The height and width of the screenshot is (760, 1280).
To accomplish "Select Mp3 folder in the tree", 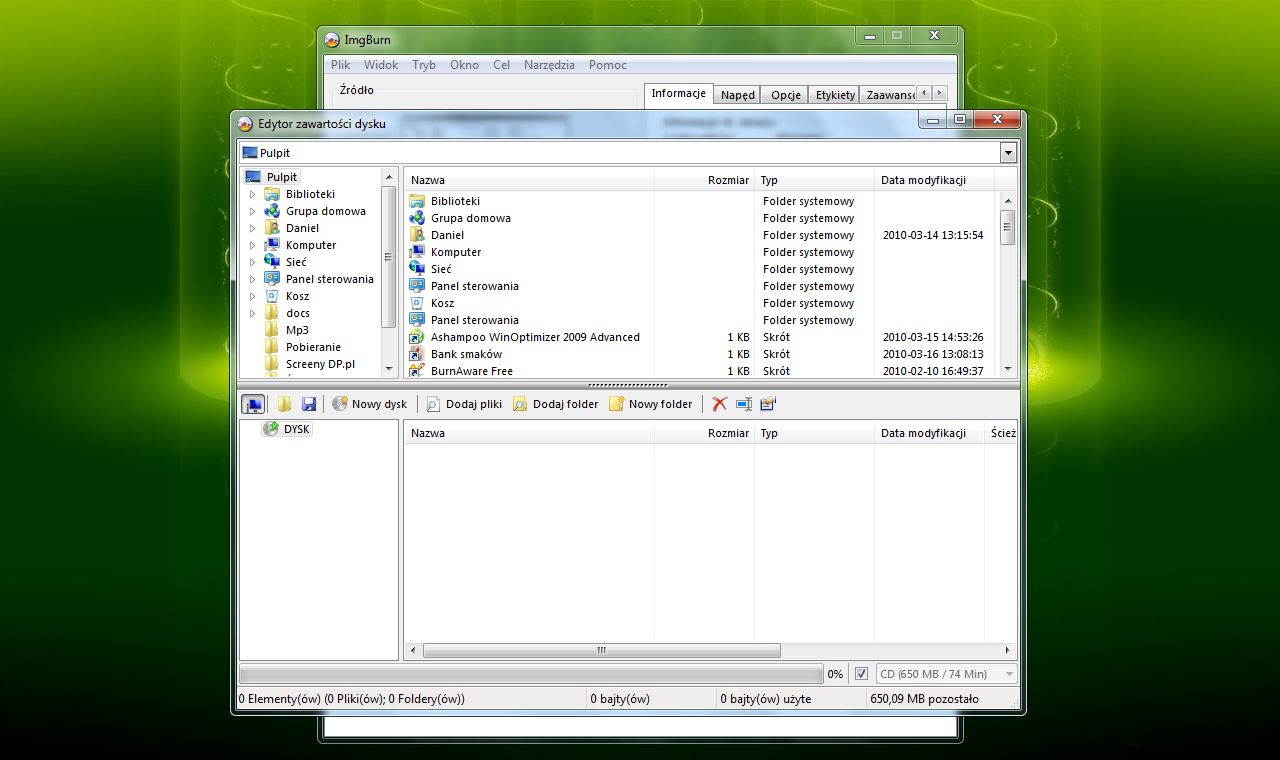I will click(297, 330).
